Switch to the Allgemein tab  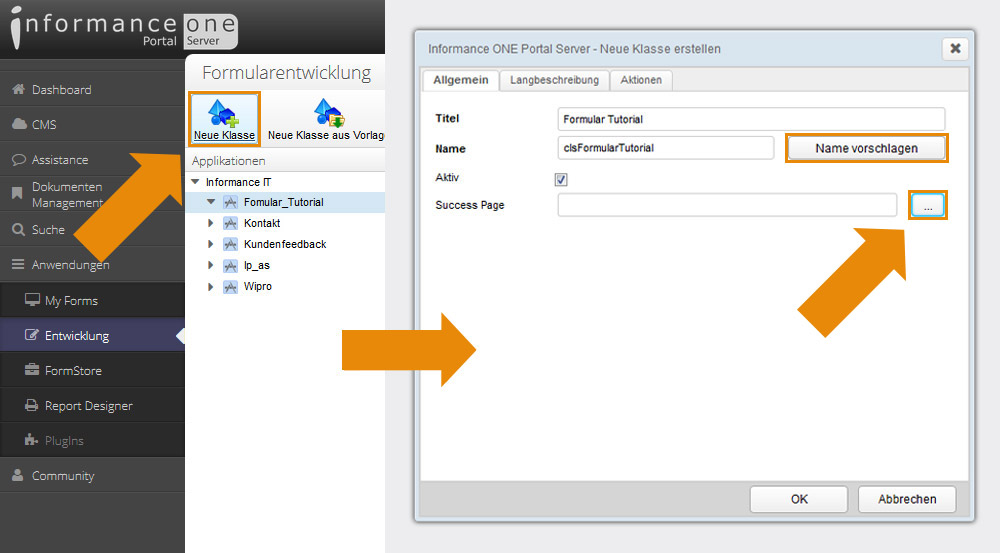[x=460, y=80]
